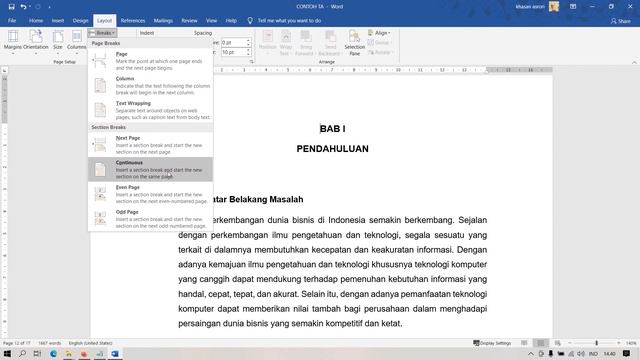This screenshot has width=640, height=360.
Task: Switch to Read Mode view icon
Action: coord(524,343)
